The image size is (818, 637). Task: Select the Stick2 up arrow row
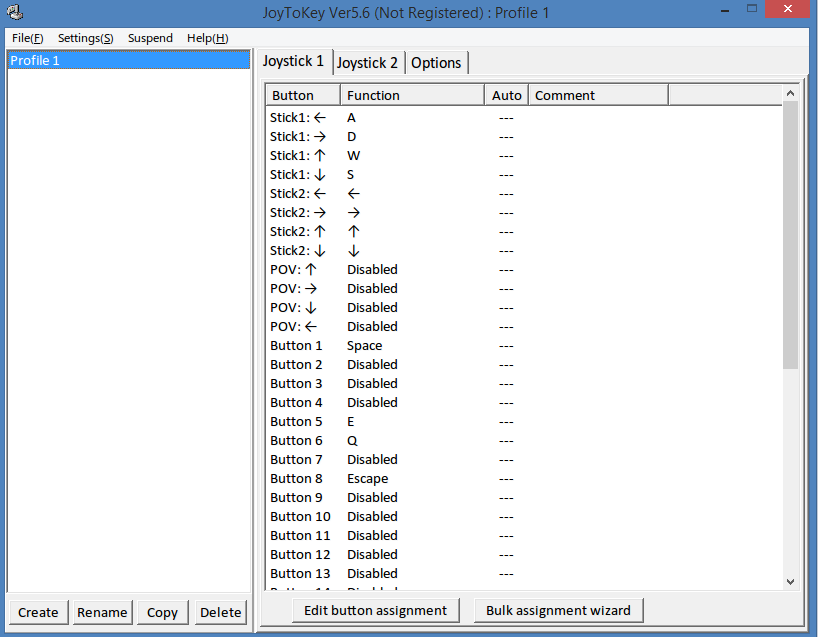[x=524, y=232]
